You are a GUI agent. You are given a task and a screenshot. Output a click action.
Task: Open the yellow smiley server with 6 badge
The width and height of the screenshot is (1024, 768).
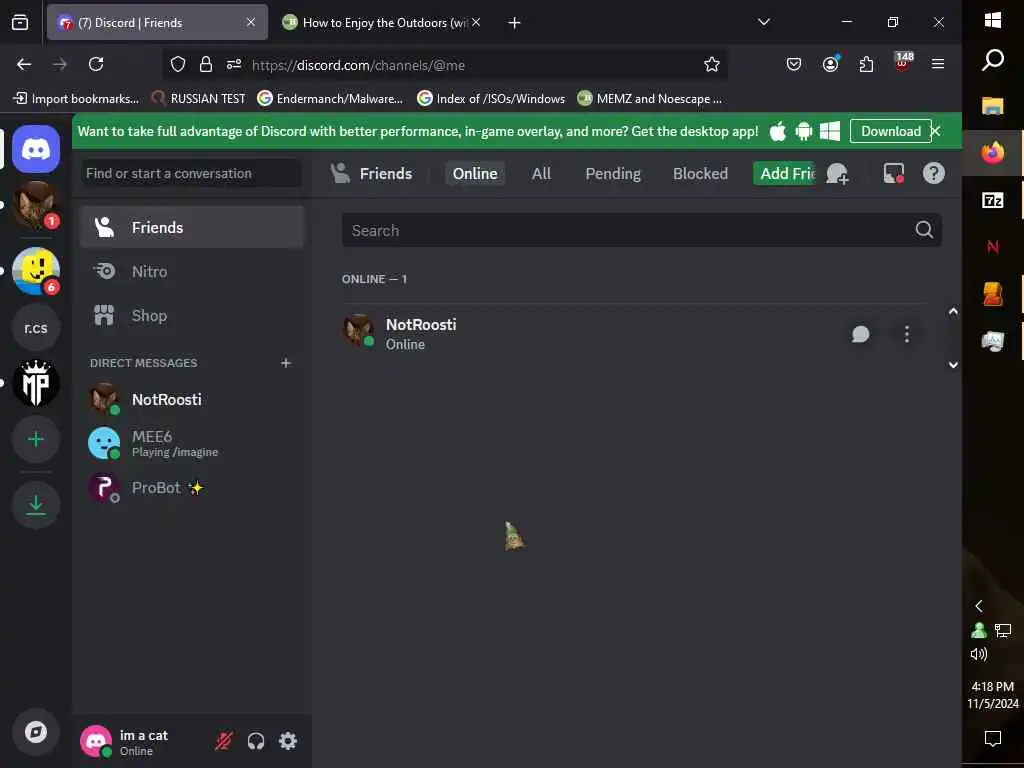pos(36,270)
